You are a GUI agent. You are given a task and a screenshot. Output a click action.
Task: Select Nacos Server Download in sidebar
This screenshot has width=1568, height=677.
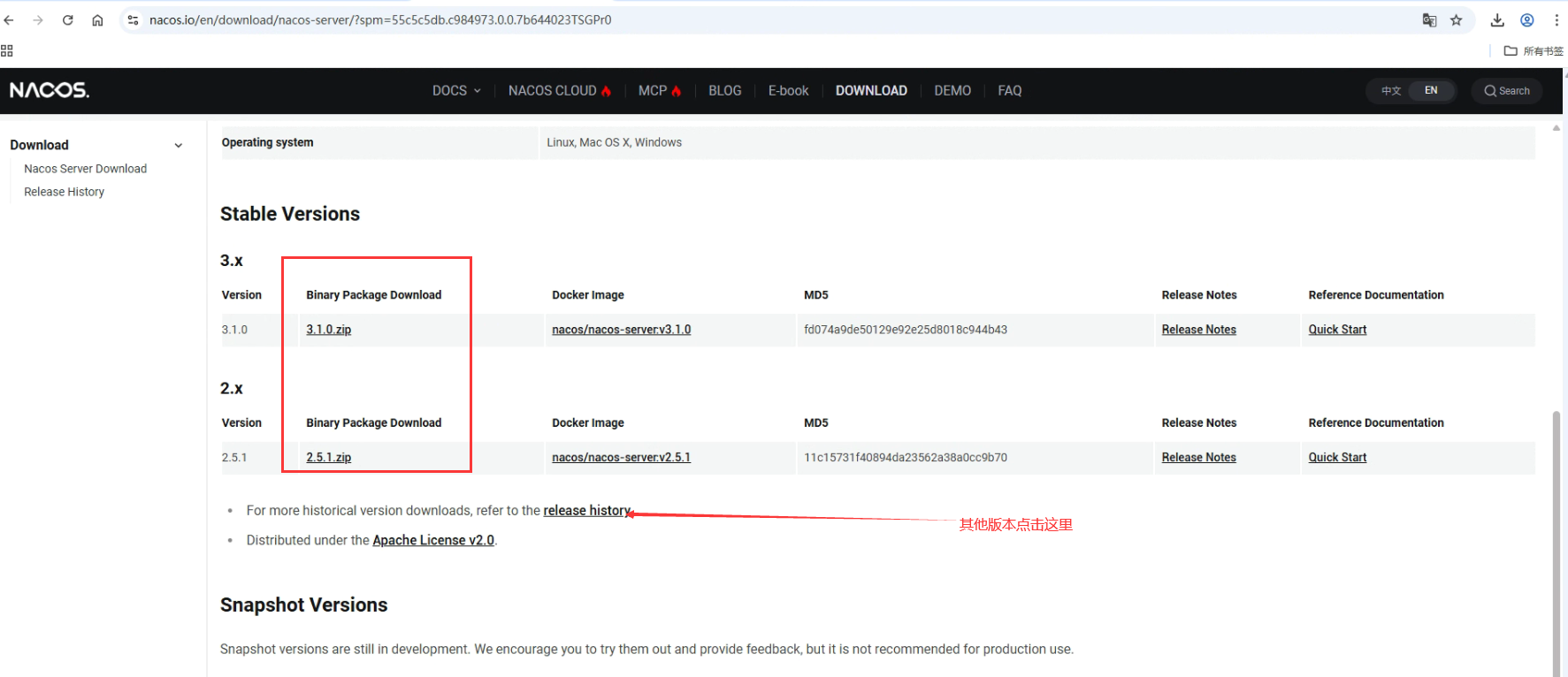pyautogui.click(x=86, y=169)
